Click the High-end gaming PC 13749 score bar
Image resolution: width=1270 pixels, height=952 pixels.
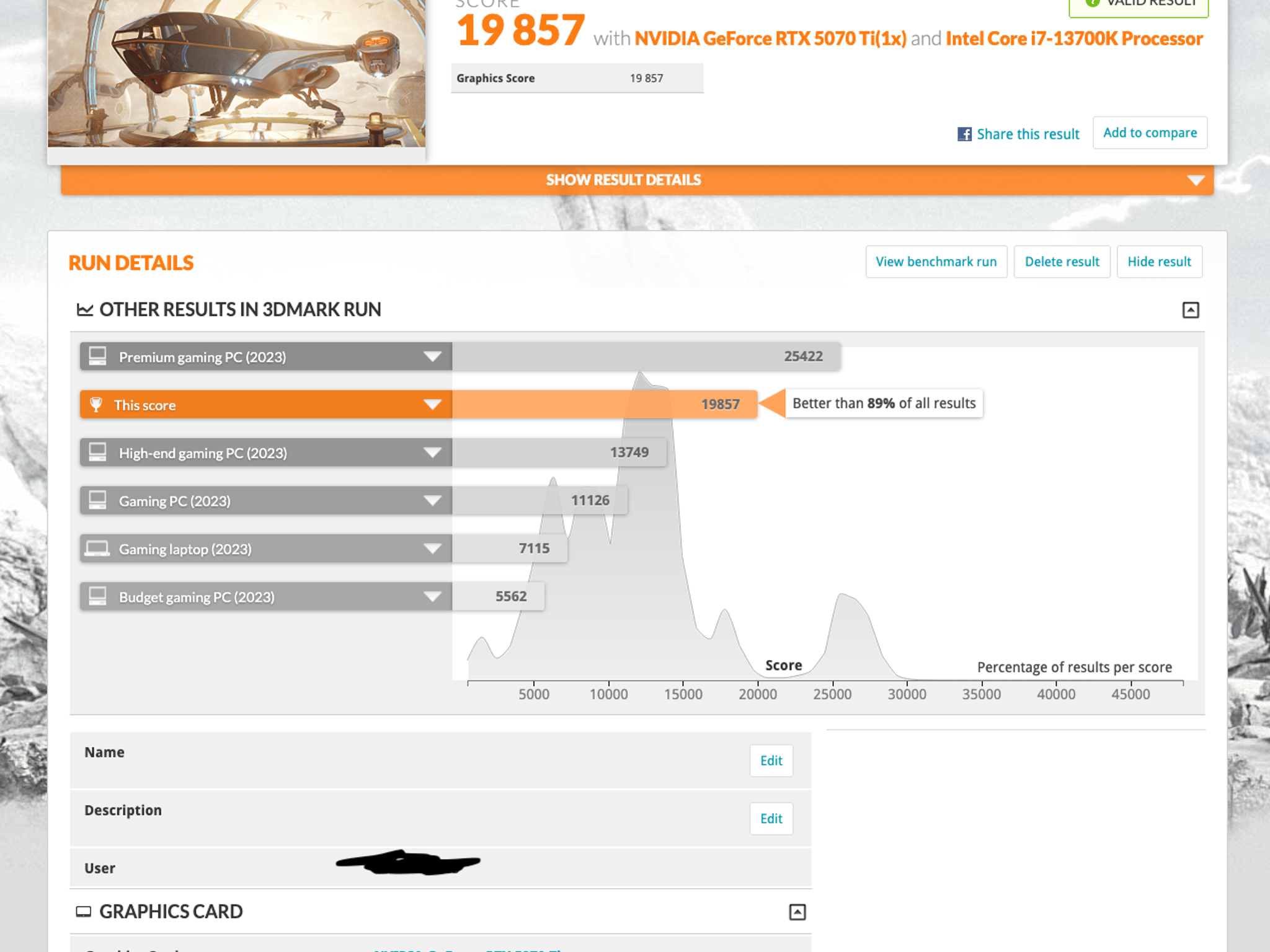(x=559, y=452)
